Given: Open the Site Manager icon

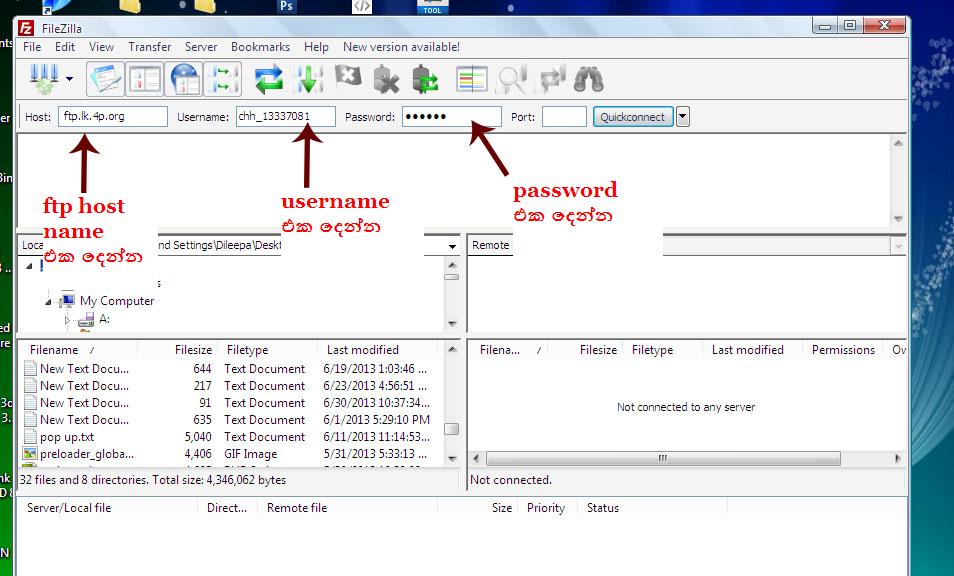Looking at the screenshot, I should point(44,79).
